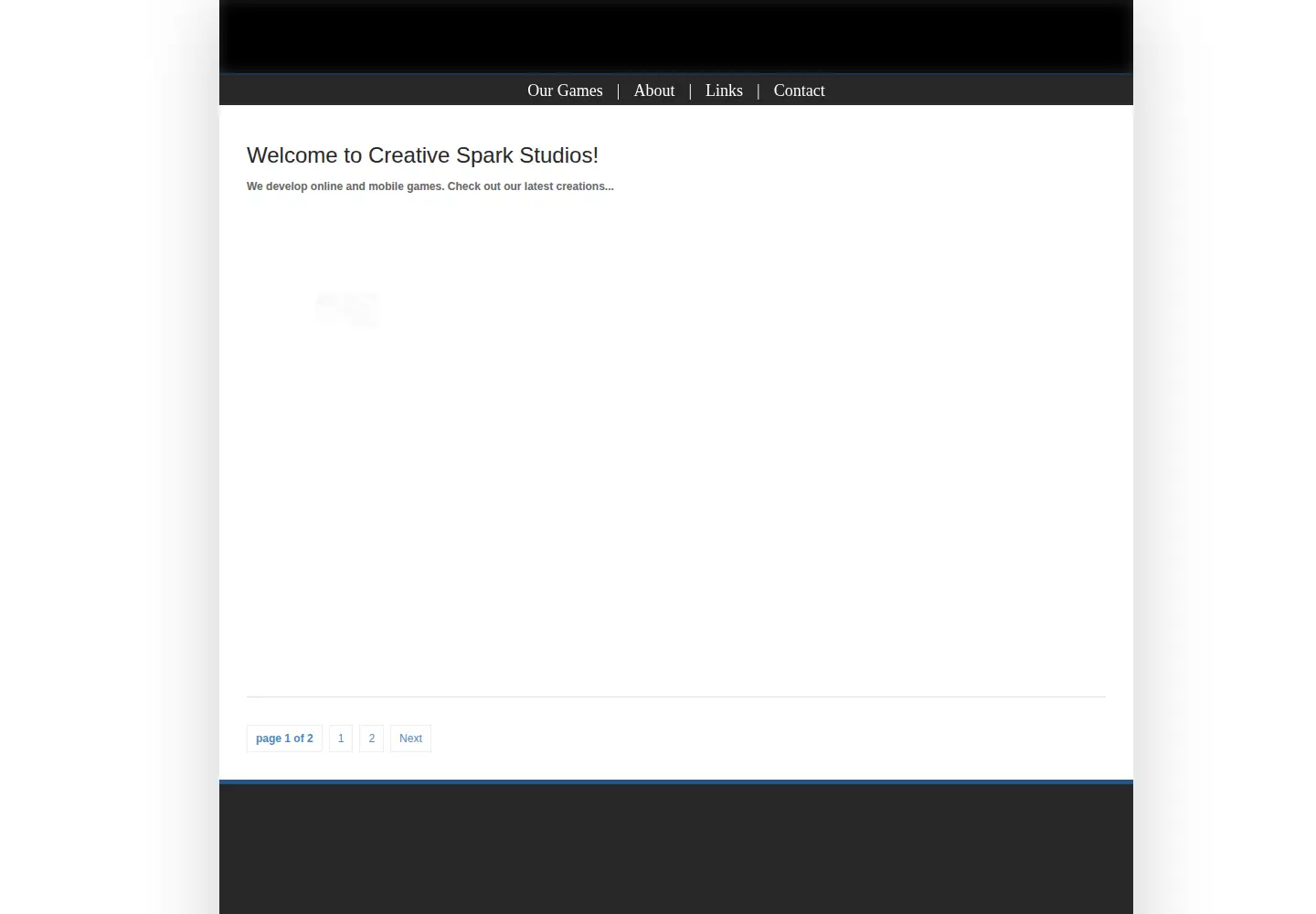This screenshot has height=914, width=1316.
Task: Open the Our Games menu item
Action: [565, 90]
